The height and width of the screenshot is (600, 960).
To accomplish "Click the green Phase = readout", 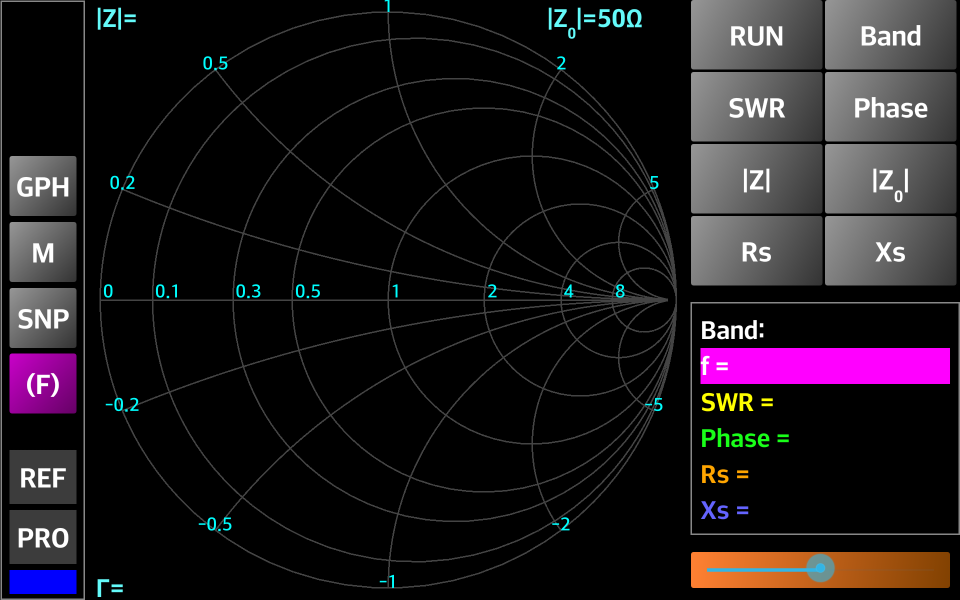I will (x=745, y=438).
